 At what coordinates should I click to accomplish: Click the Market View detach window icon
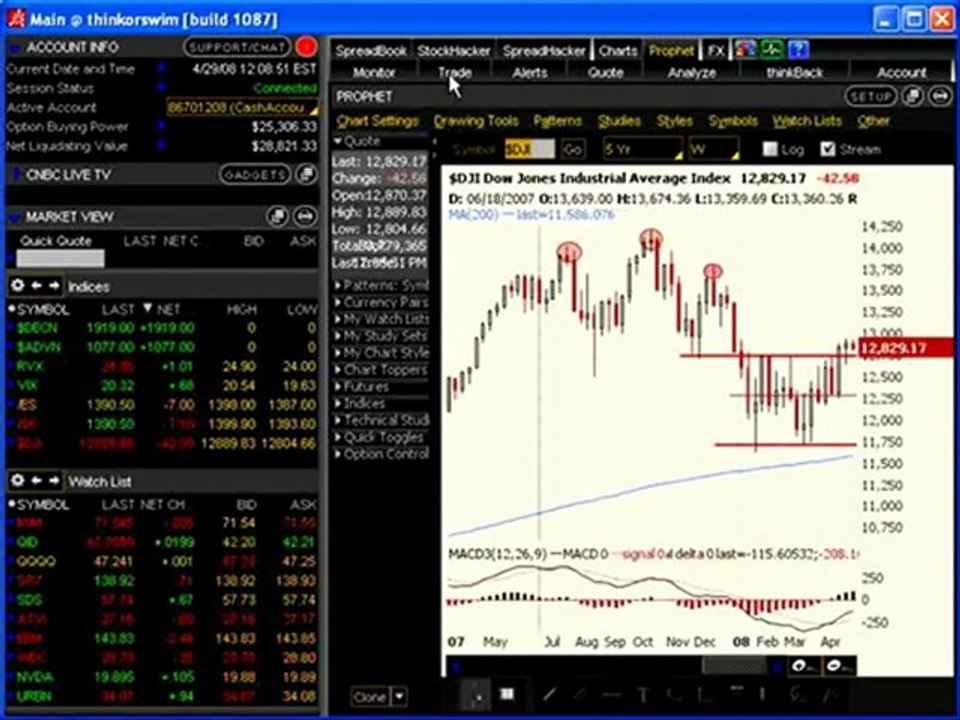click(x=278, y=216)
